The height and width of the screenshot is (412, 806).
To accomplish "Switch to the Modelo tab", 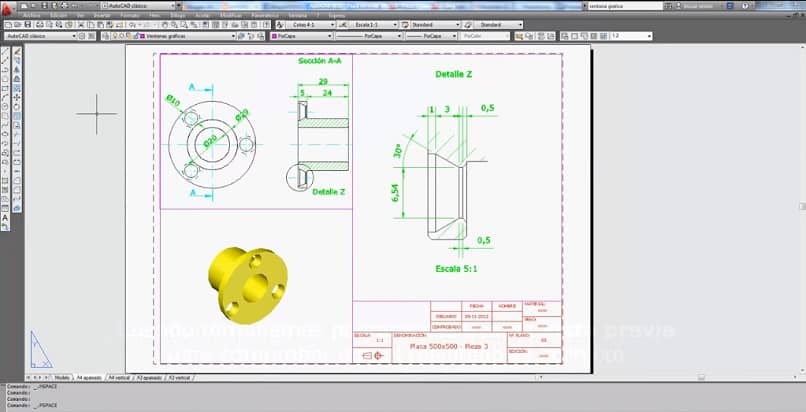I will pyautogui.click(x=62, y=378).
